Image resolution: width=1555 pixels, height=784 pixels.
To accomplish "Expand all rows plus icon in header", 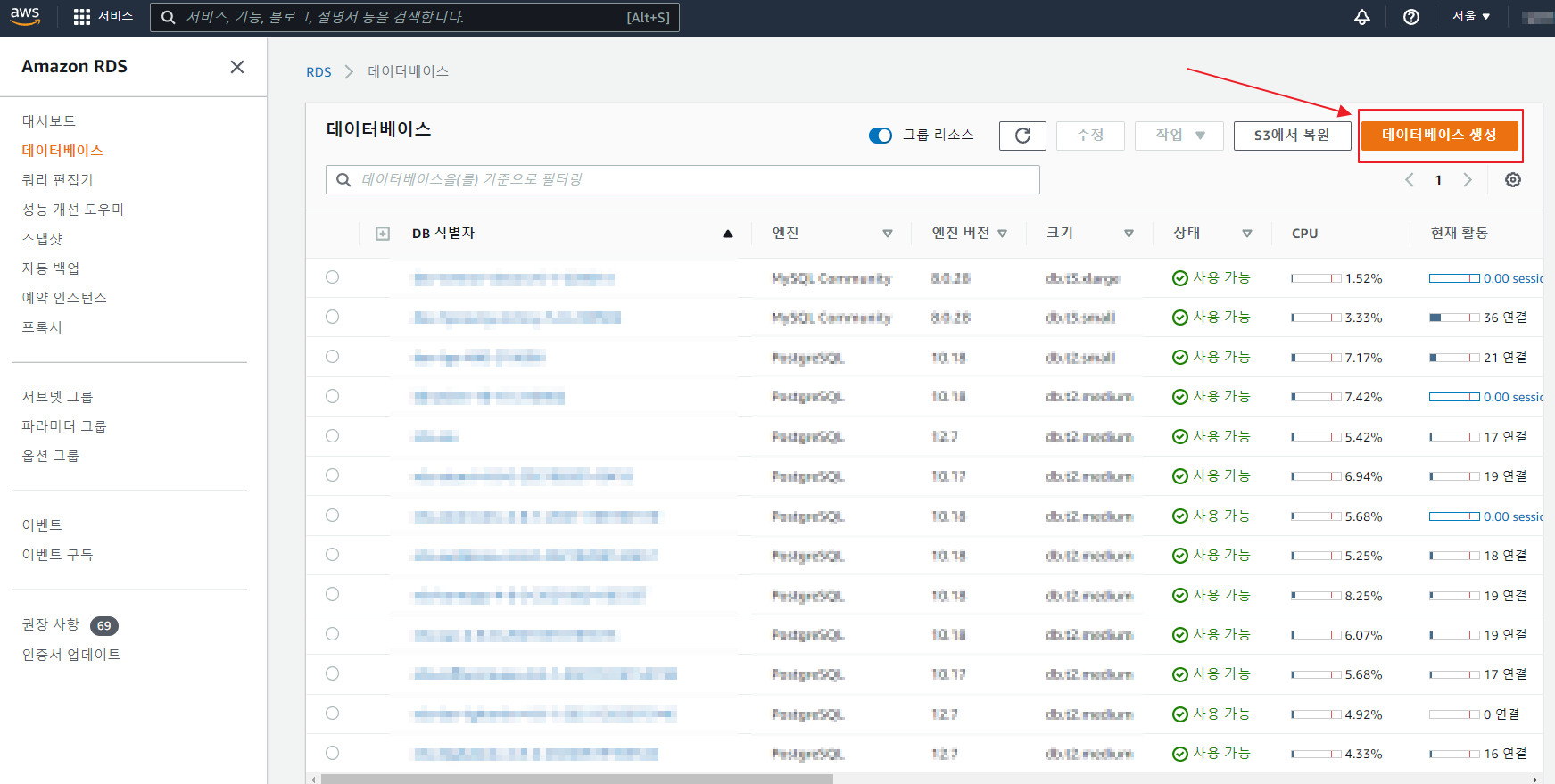I will point(383,234).
